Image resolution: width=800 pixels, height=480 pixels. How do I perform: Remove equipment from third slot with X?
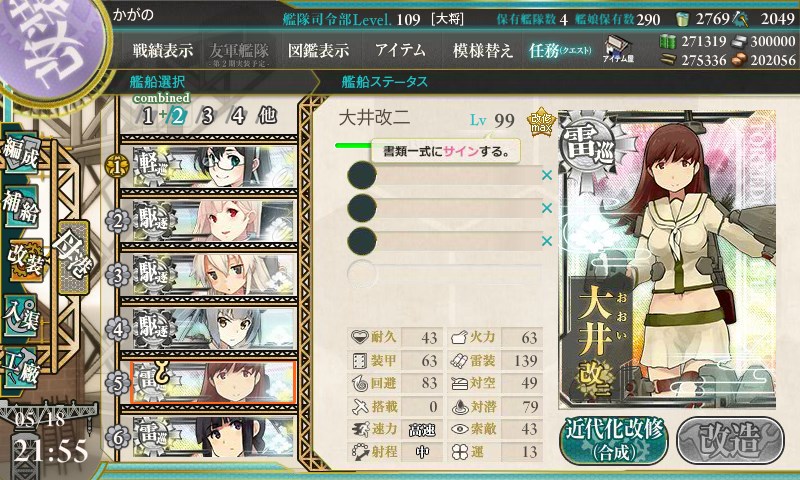[547, 241]
